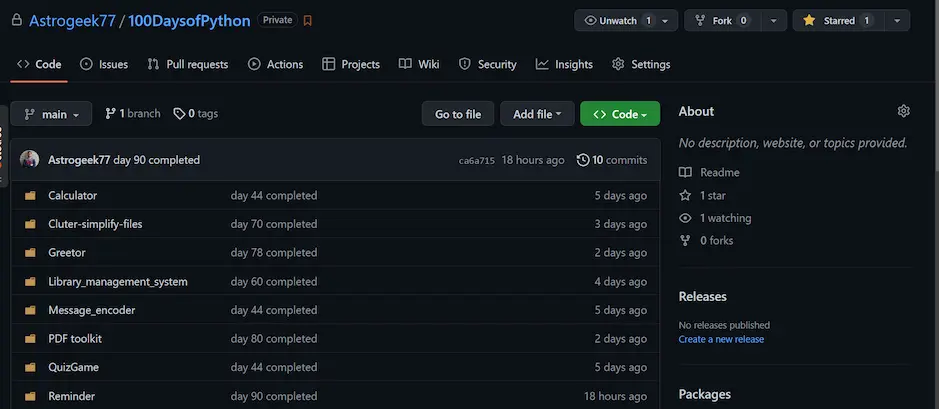Screen dimensions: 939x409
Task: Open the Wiki tab
Action: 419,64
